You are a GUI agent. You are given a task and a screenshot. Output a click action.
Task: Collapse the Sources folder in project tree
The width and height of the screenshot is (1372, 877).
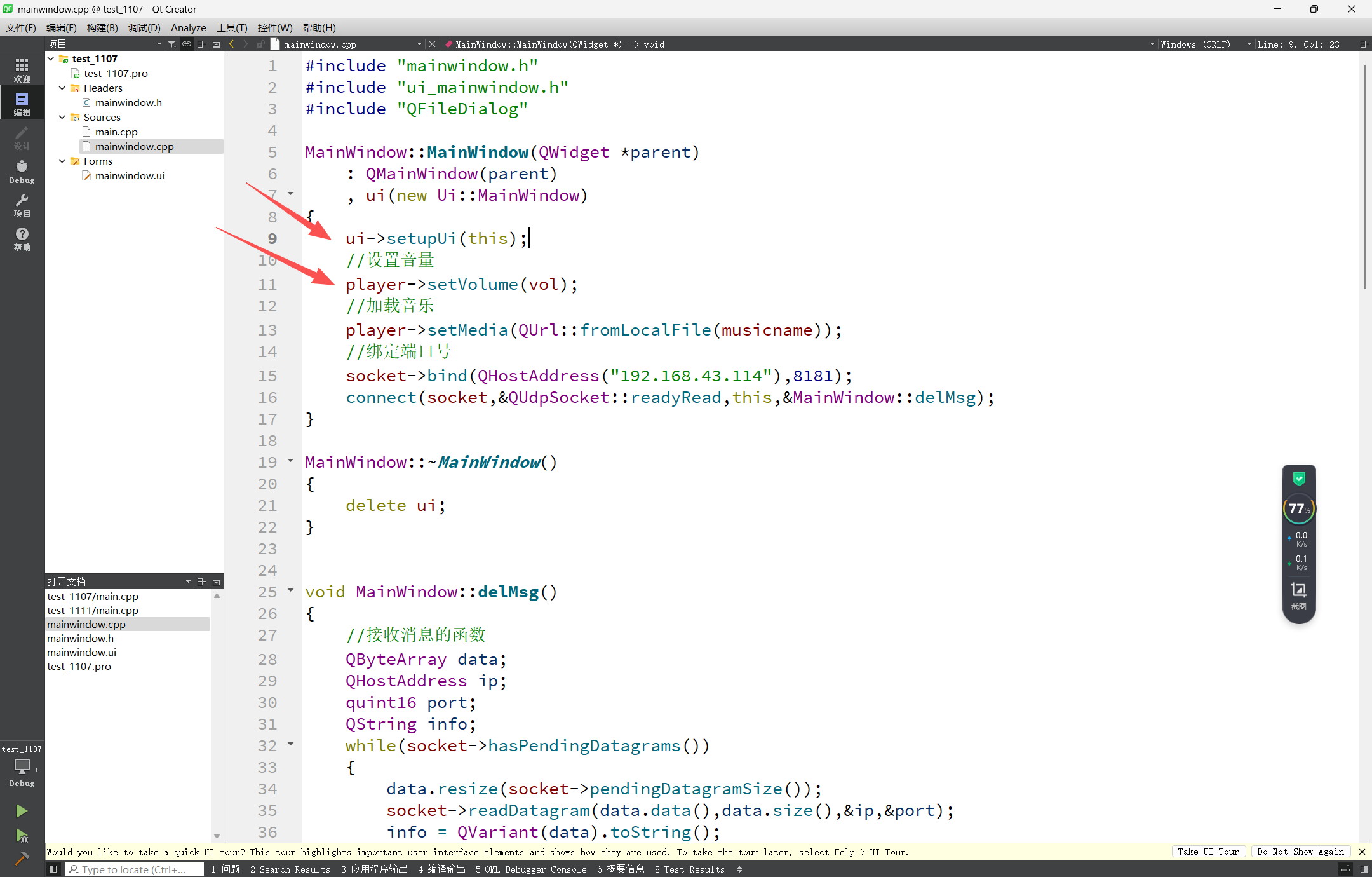[x=62, y=117]
